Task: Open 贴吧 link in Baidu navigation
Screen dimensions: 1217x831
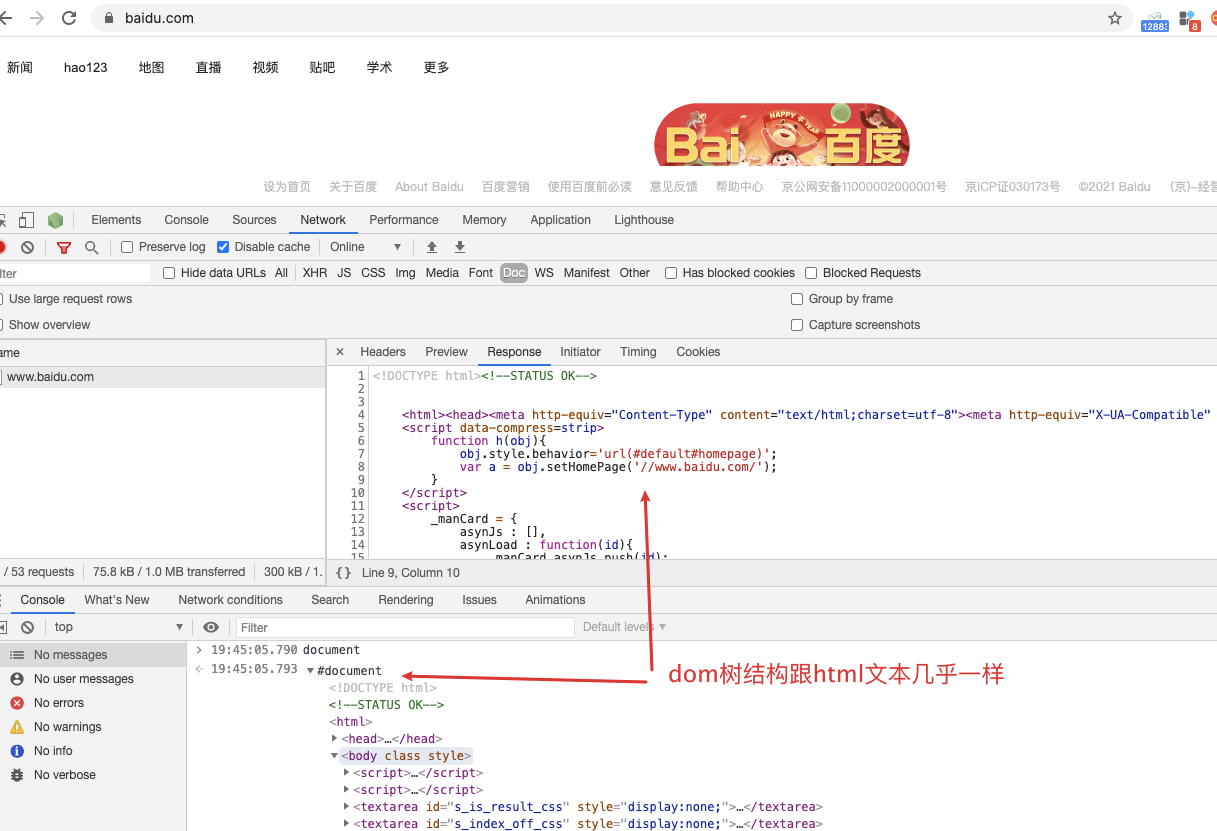Action: click(x=322, y=68)
